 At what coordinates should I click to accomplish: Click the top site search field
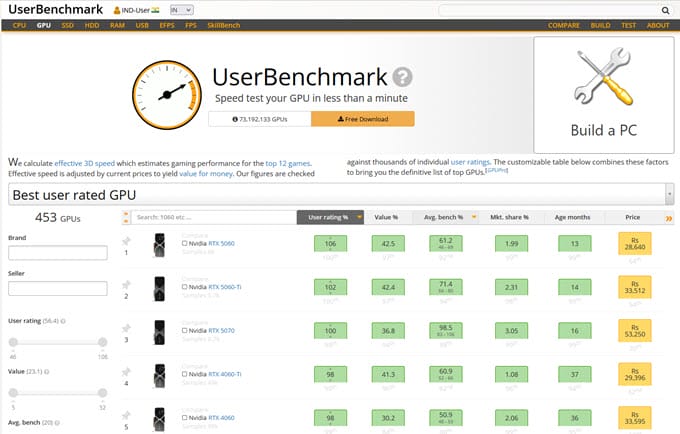click(549, 10)
